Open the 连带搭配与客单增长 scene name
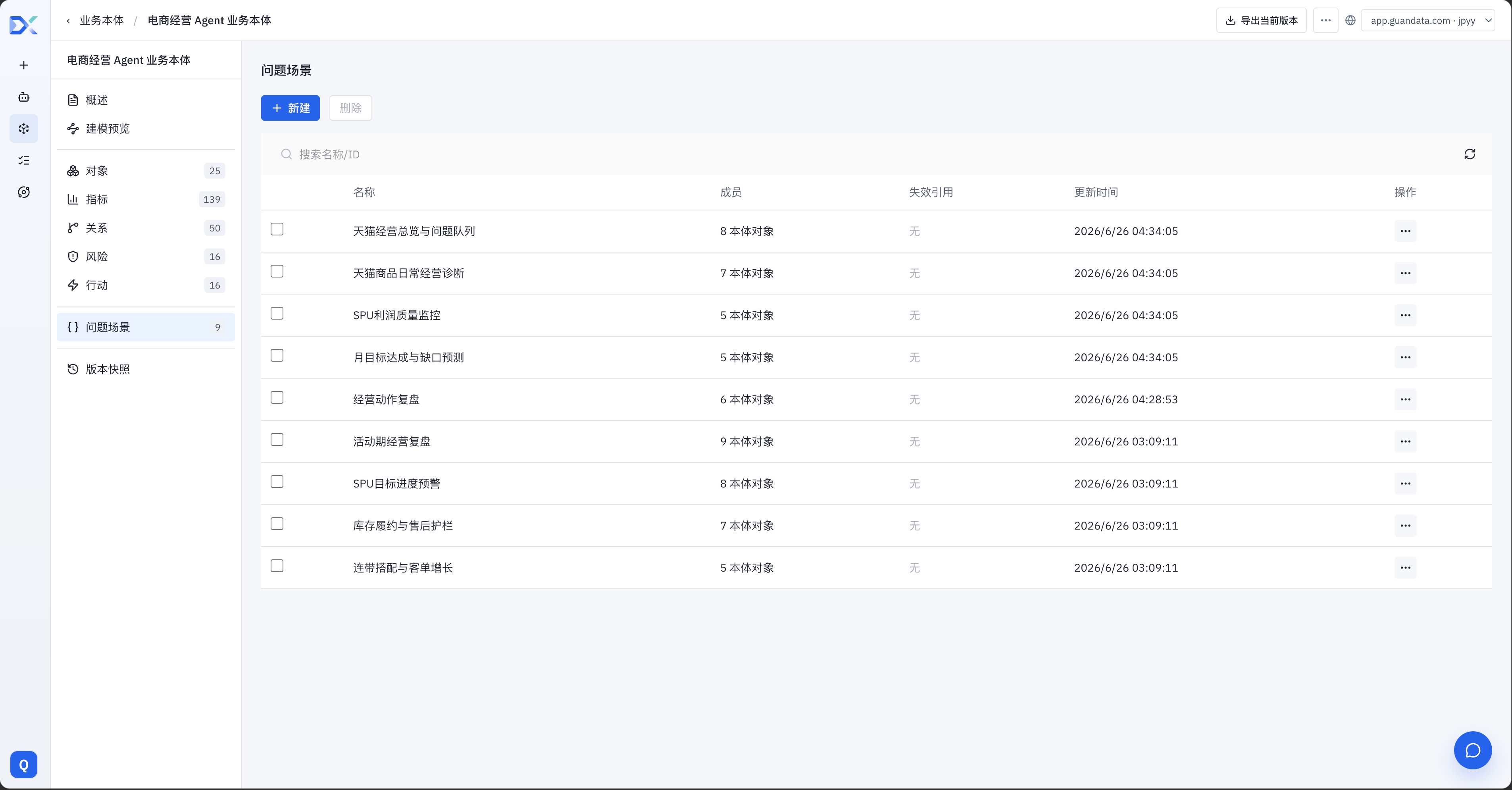This screenshot has width=1512, height=790. point(403,568)
